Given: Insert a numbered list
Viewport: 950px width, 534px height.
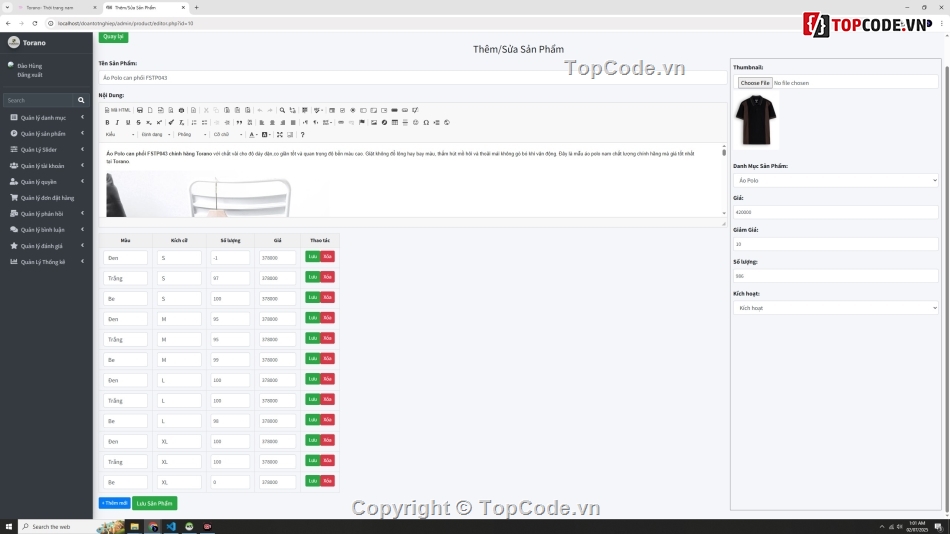Looking at the screenshot, I should point(194,122).
